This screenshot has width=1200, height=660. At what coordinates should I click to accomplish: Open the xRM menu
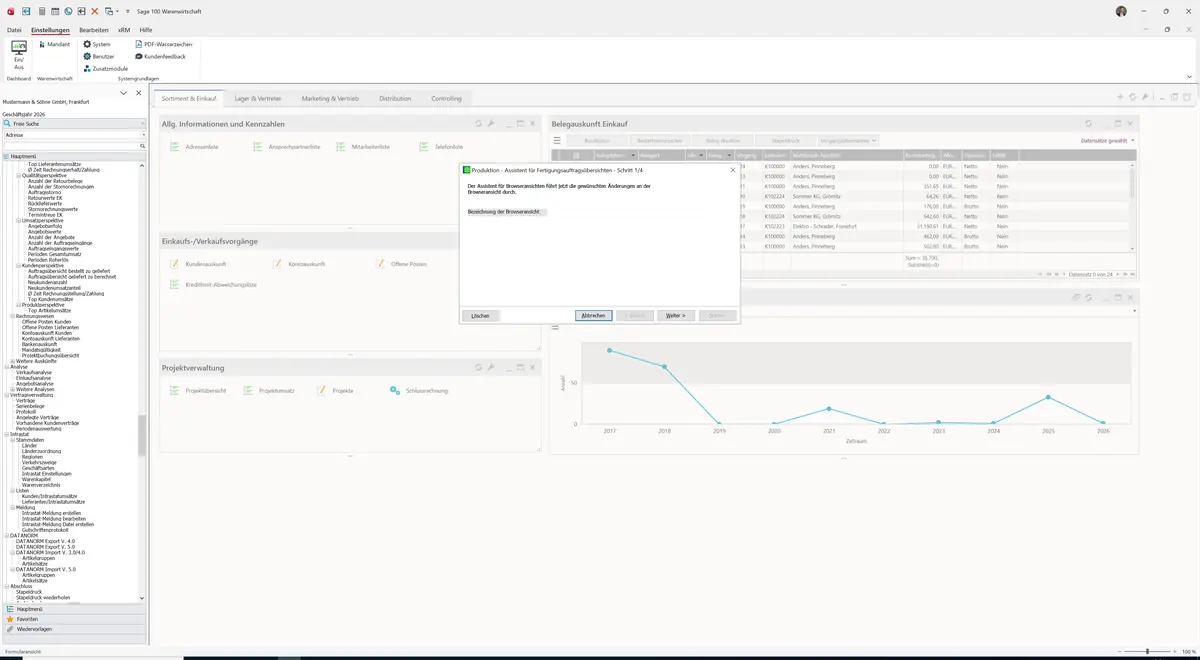(124, 30)
